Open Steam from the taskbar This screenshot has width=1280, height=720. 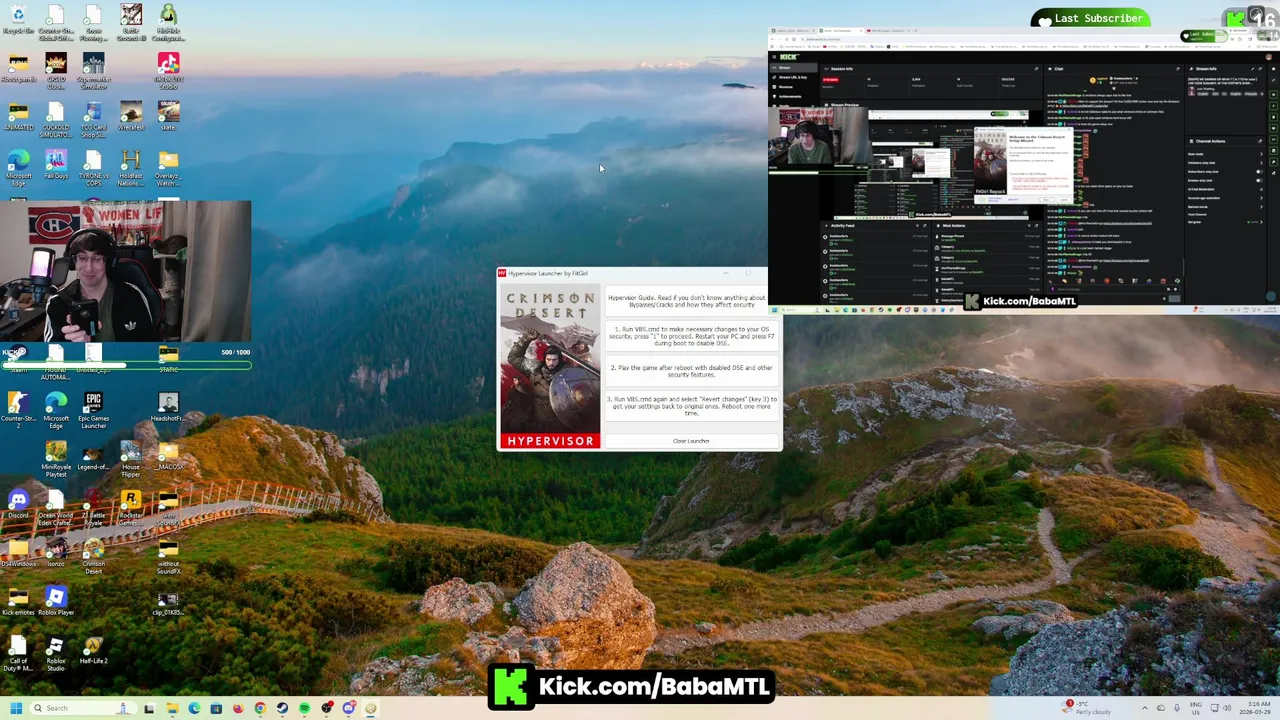[x=282, y=708]
